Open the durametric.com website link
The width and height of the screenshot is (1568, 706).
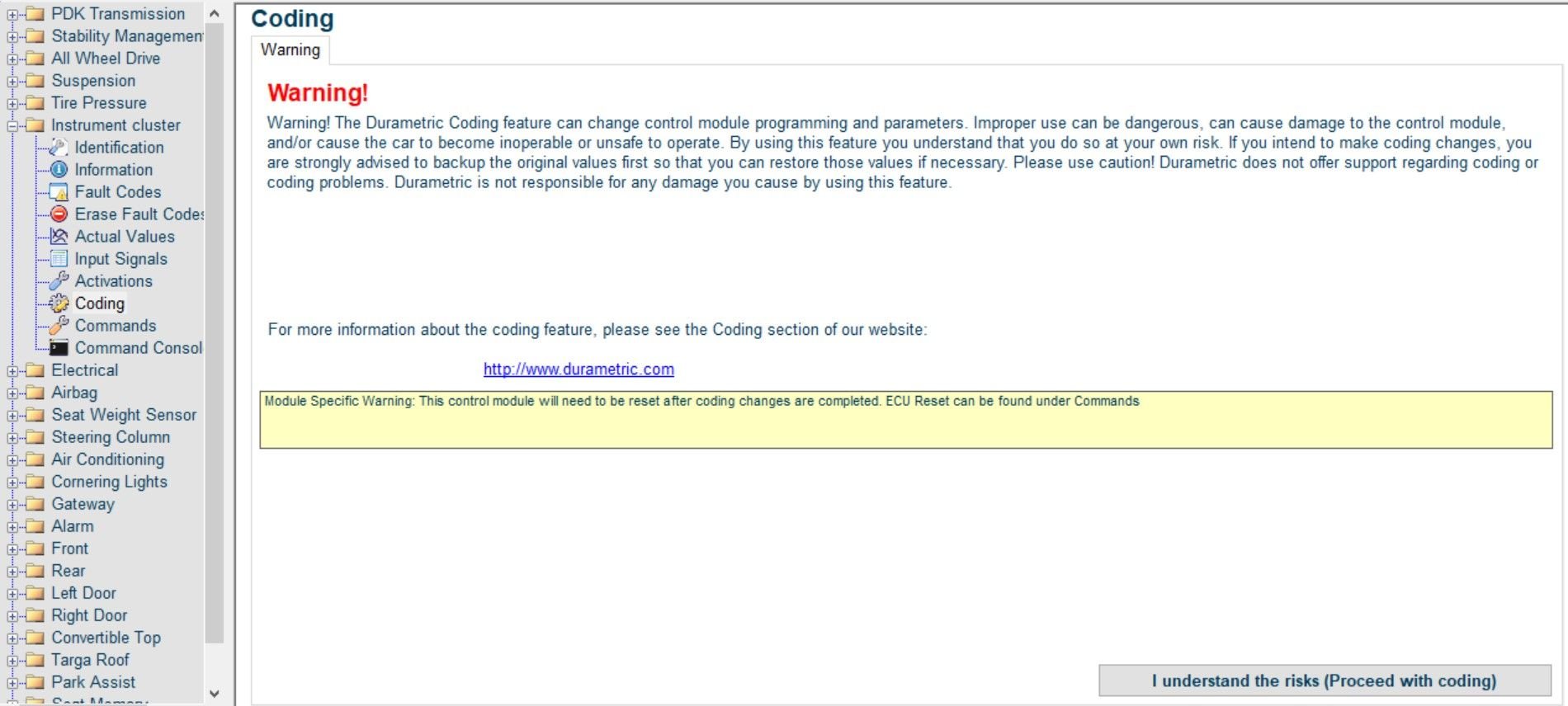tap(579, 369)
